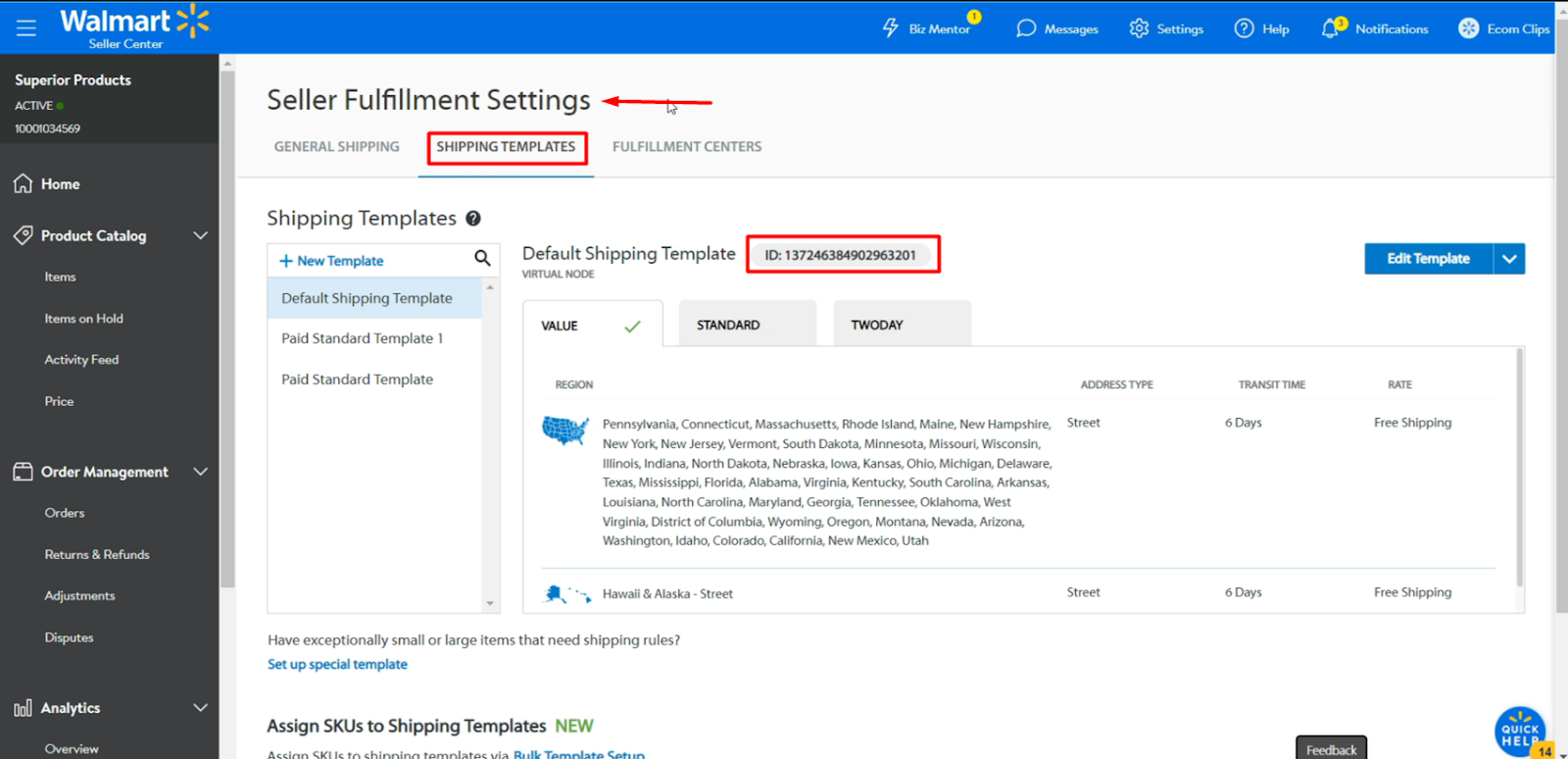Click the RATE column header
The image size is (1568, 759).
pyautogui.click(x=1400, y=384)
